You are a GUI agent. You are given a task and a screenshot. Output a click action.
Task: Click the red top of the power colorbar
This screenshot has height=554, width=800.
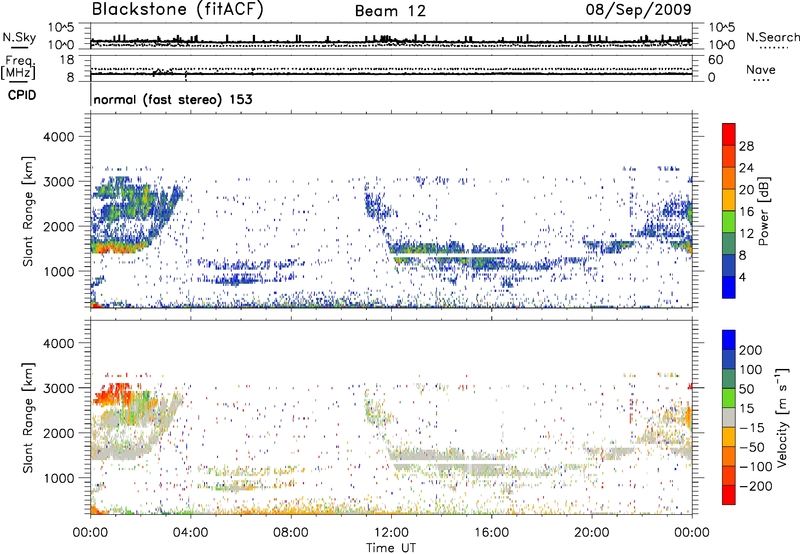pos(729,134)
